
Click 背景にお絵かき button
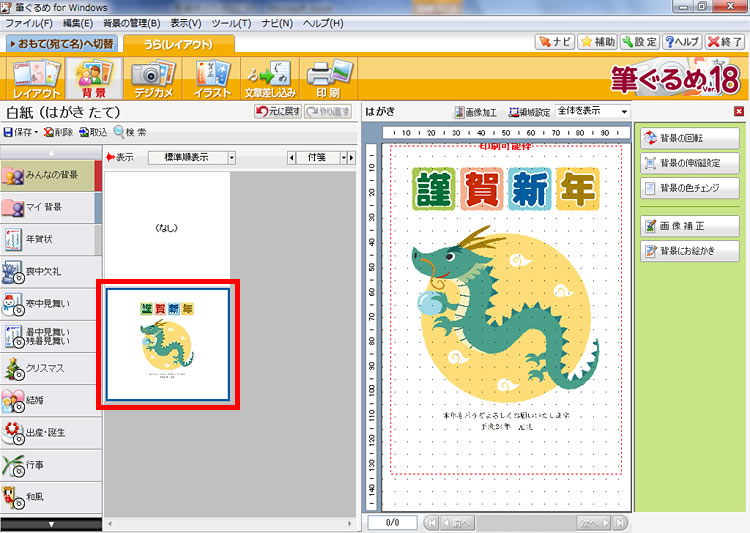[690, 251]
